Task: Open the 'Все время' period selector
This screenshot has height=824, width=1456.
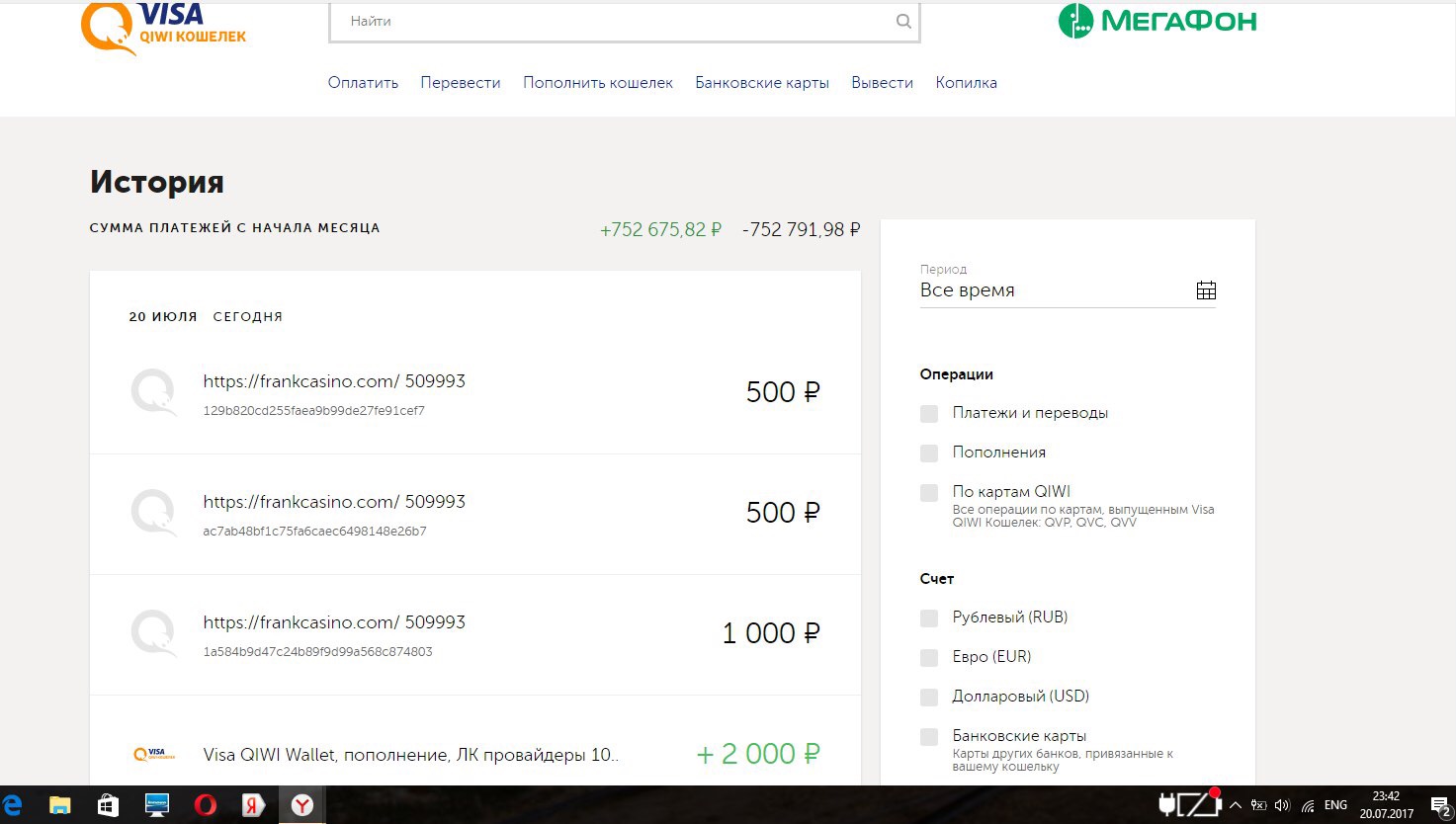Action: coord(1048,290)
